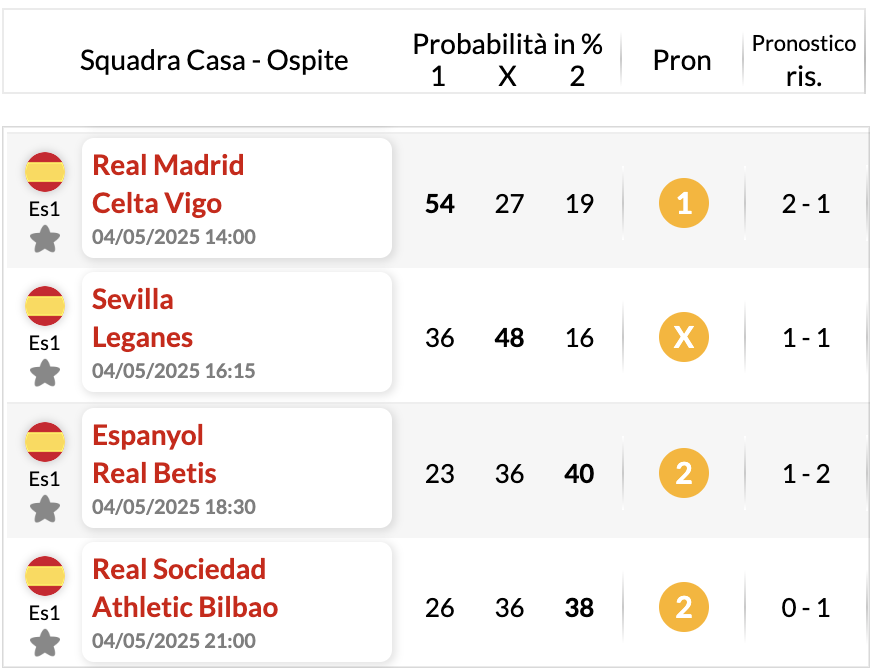Click Spain flag next to Real Madrid
The image size is (876, 672).
coord(45,171)
